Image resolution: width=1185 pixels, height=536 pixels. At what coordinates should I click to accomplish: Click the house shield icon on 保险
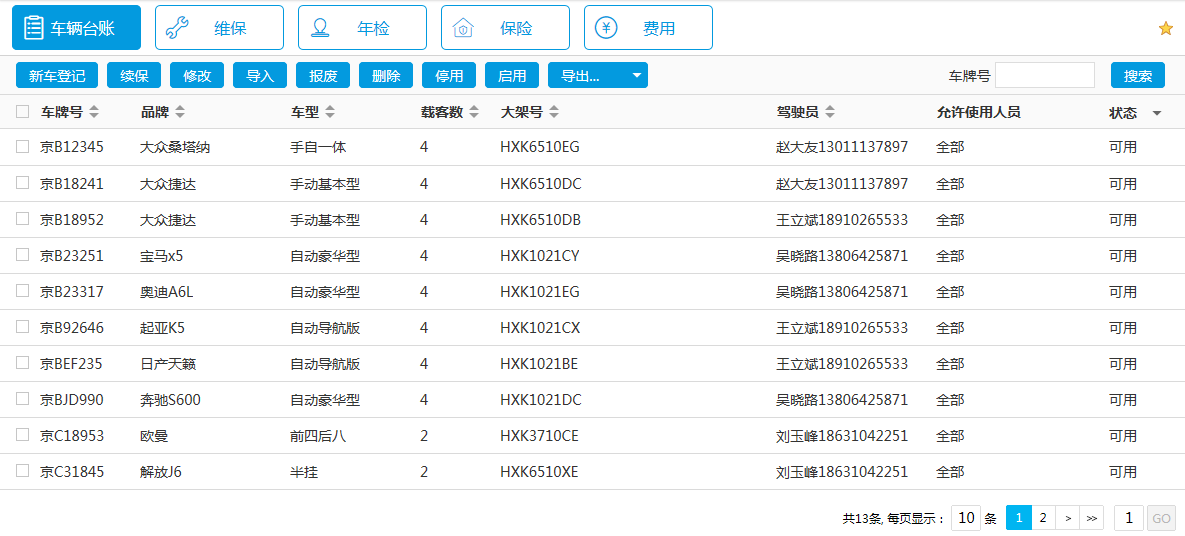[463, 28]
